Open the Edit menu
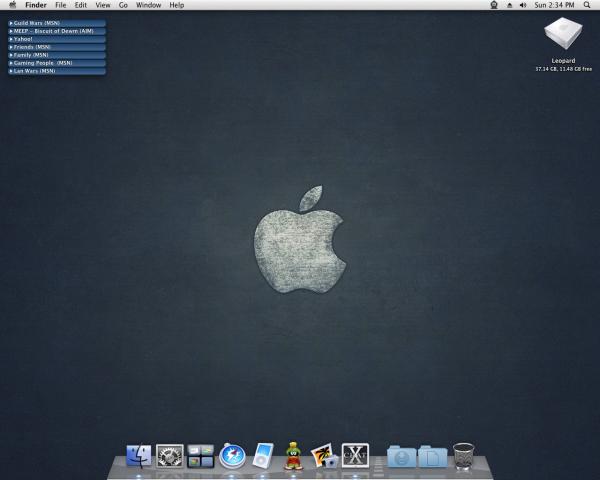This screenshot has height=480, width=600. point(80,5)
